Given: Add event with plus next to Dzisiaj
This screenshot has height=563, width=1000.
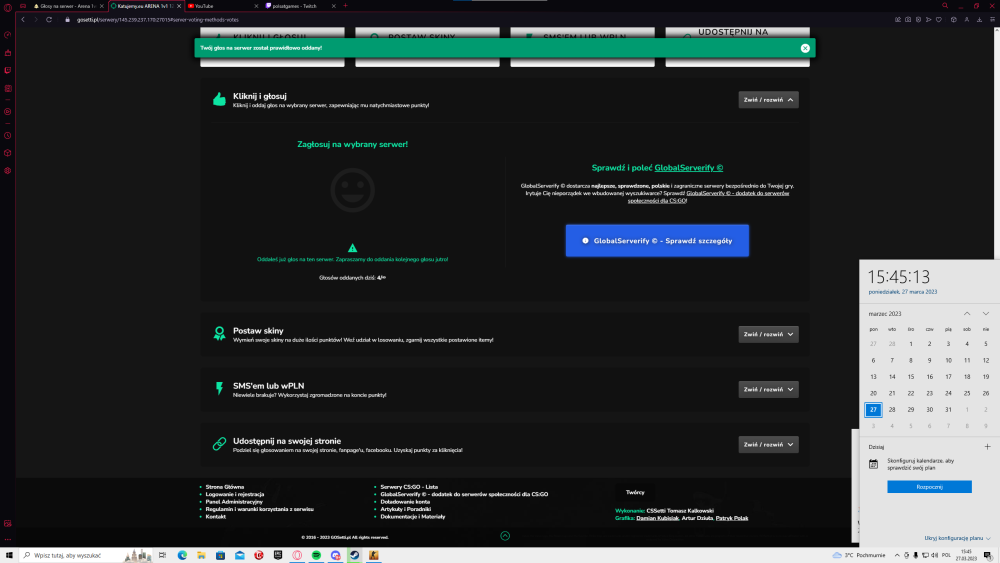Looking at the screenshot, I should [x=987, y=446].
